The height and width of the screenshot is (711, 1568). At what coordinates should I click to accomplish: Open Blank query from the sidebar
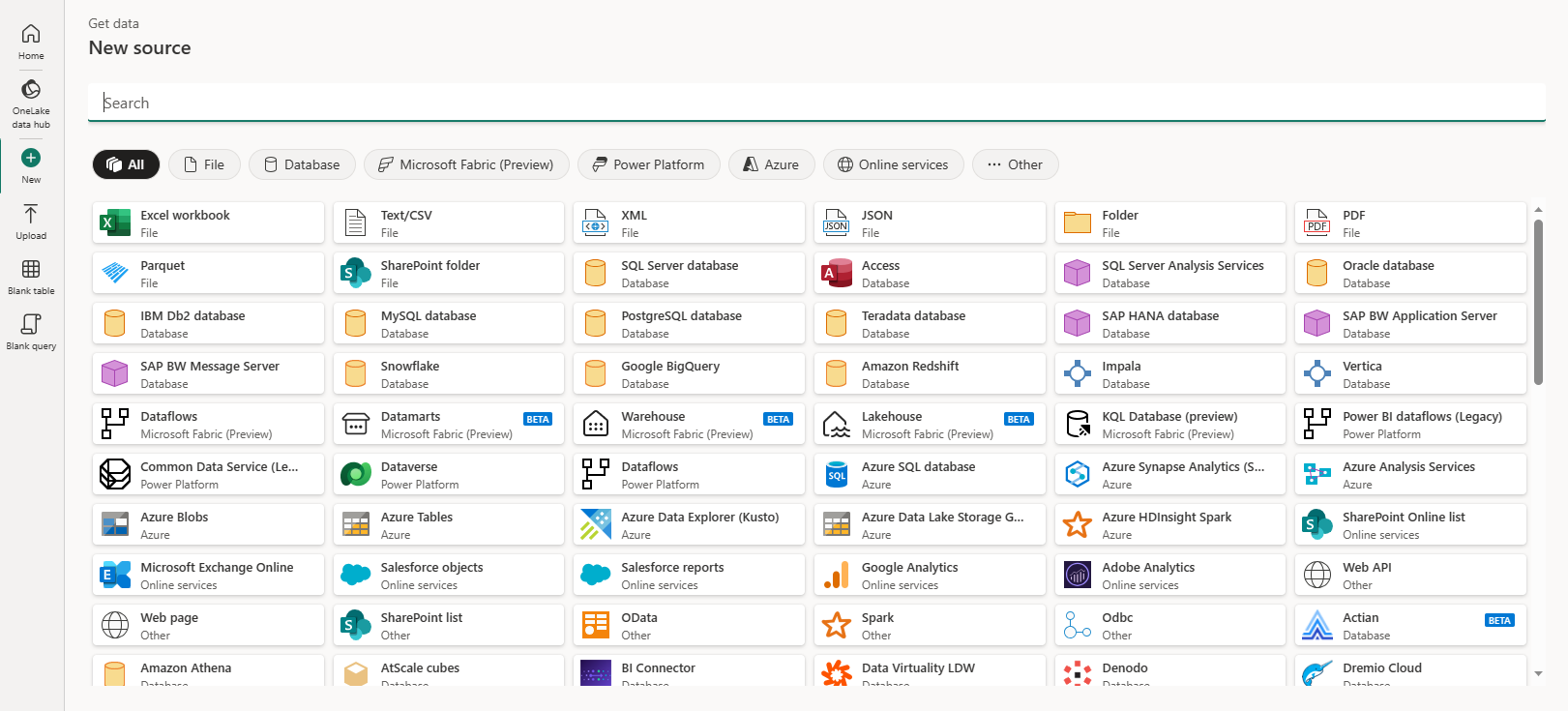click(x=31, y=324)
